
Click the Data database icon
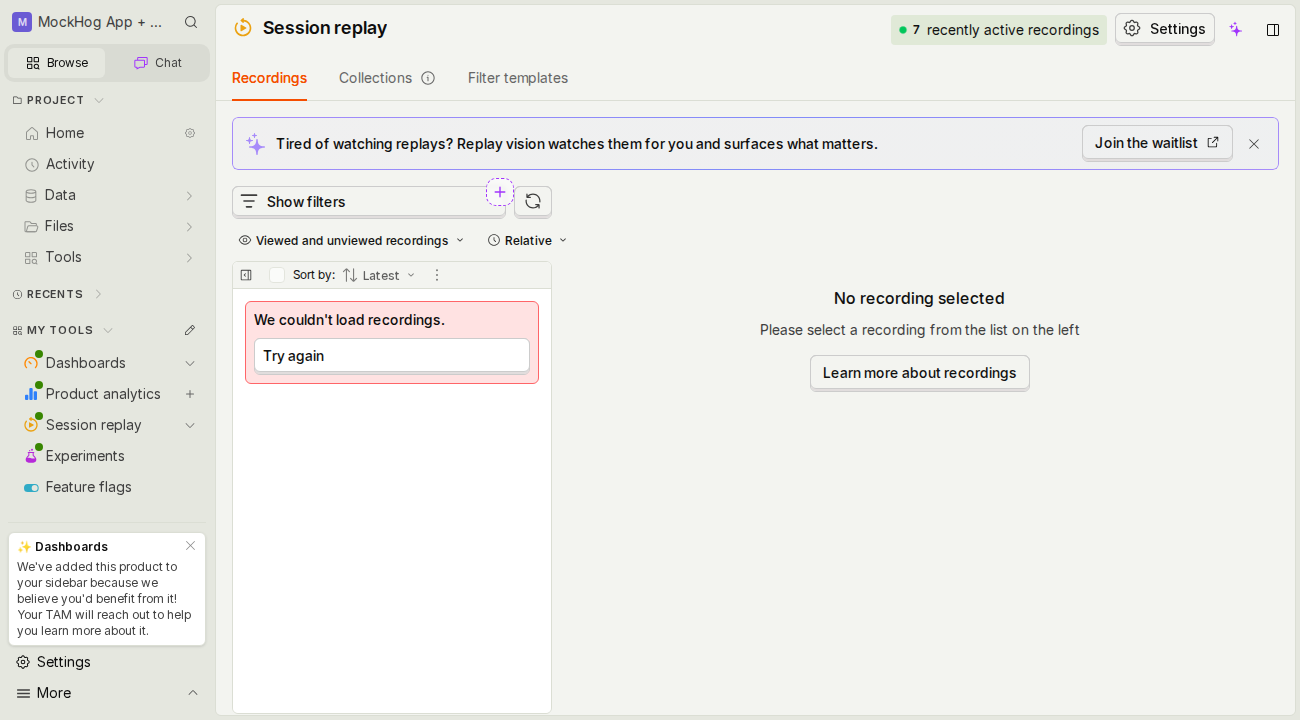click(32, 195)
